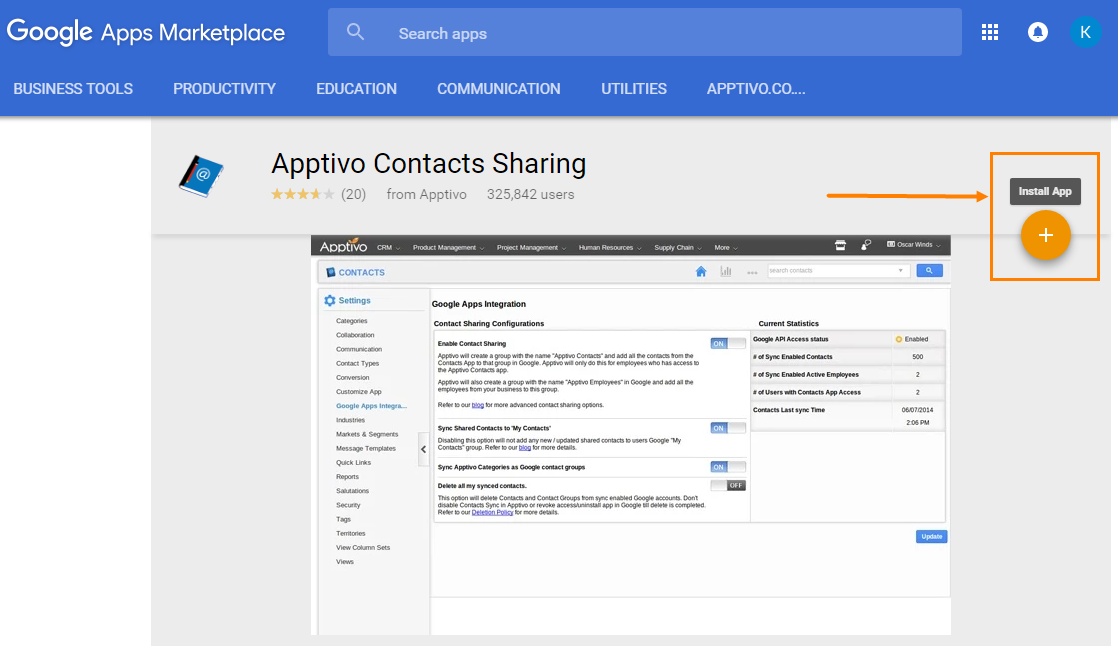Viewport: 1118px width, 646px height.
Task: Expand the CRM dropdown menu
Action: (388, 247)
